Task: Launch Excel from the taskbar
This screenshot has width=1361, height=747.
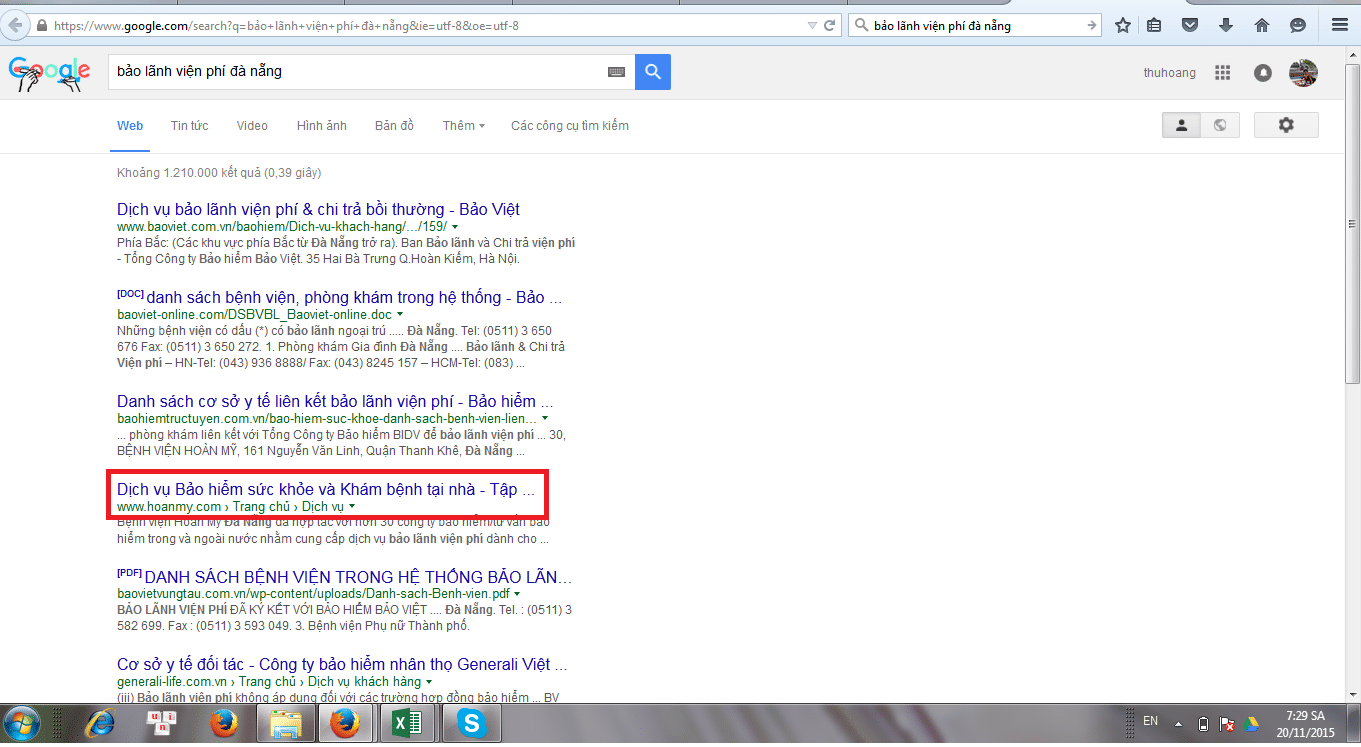Action: (406, 723)
